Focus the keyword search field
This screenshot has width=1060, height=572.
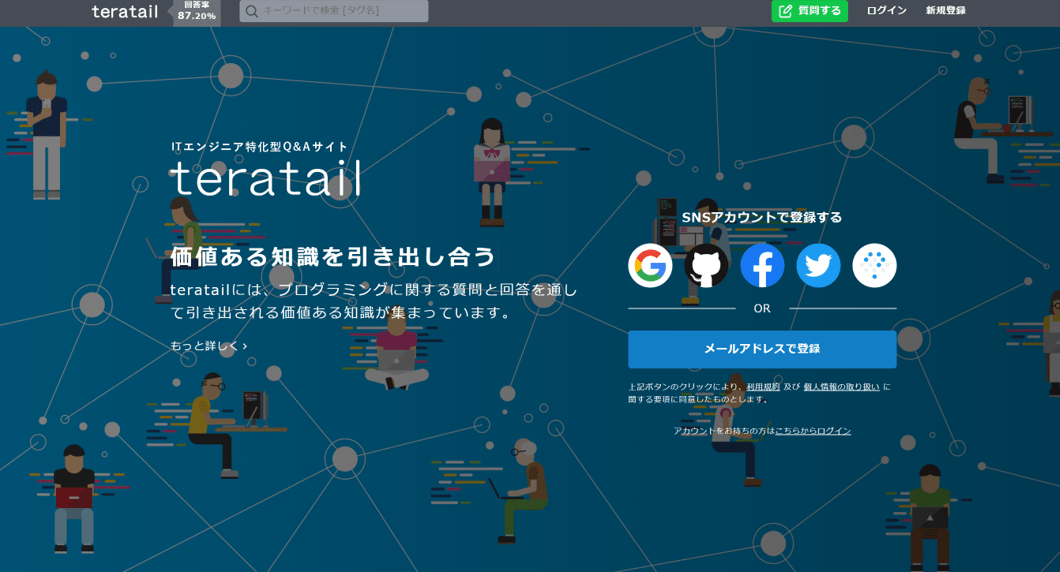tap(334, 11)
